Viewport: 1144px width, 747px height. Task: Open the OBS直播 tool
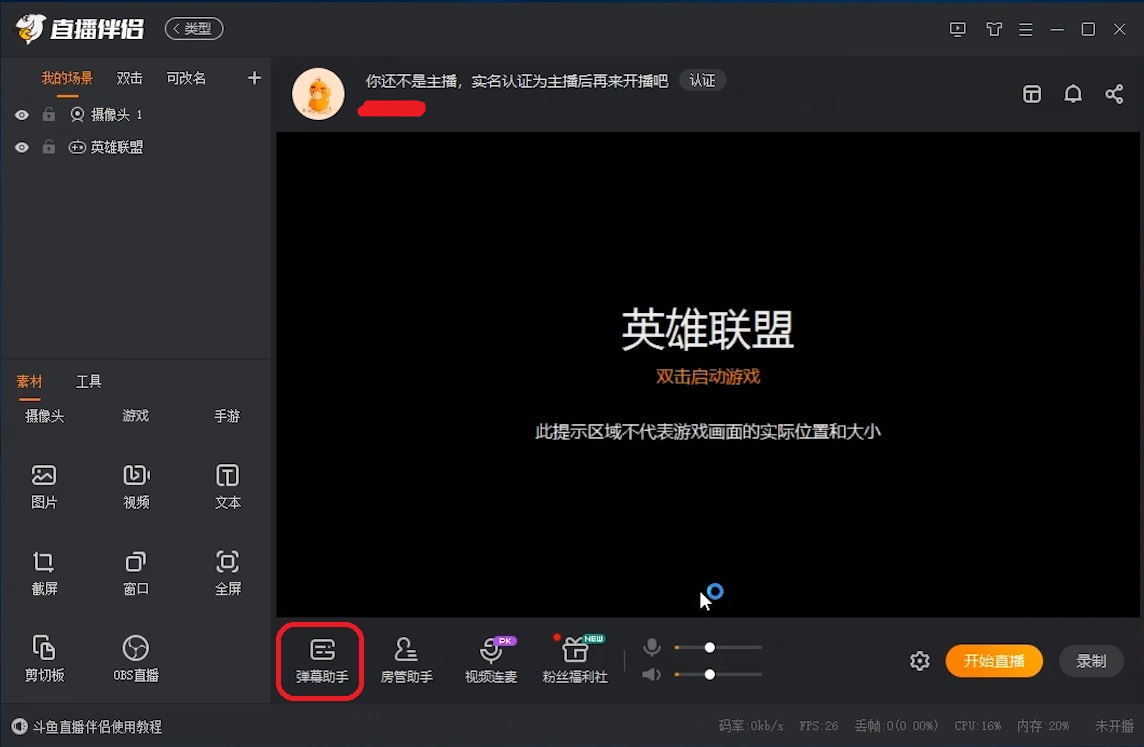pyautogui.click(x=135, y=658)
